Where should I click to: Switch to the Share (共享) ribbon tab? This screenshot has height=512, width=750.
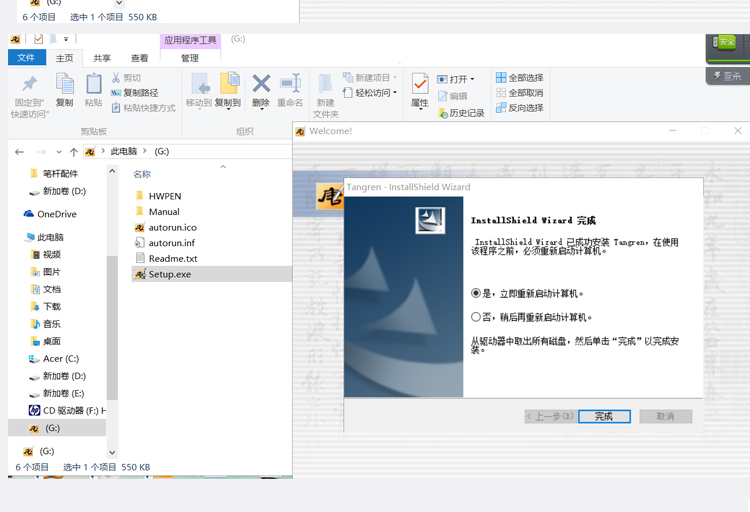pos(102,58)
